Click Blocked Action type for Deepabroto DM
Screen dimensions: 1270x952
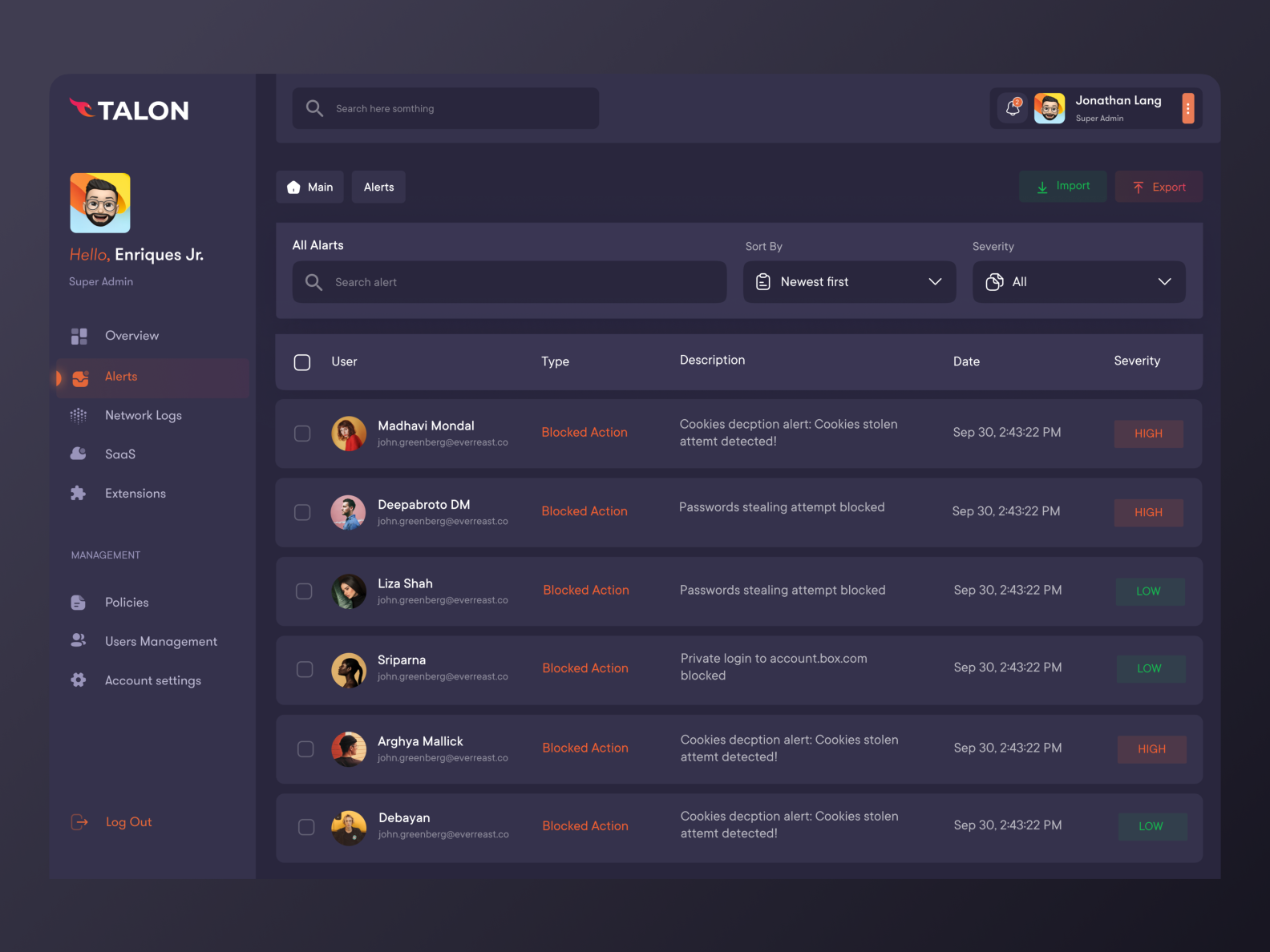[584, 511]
